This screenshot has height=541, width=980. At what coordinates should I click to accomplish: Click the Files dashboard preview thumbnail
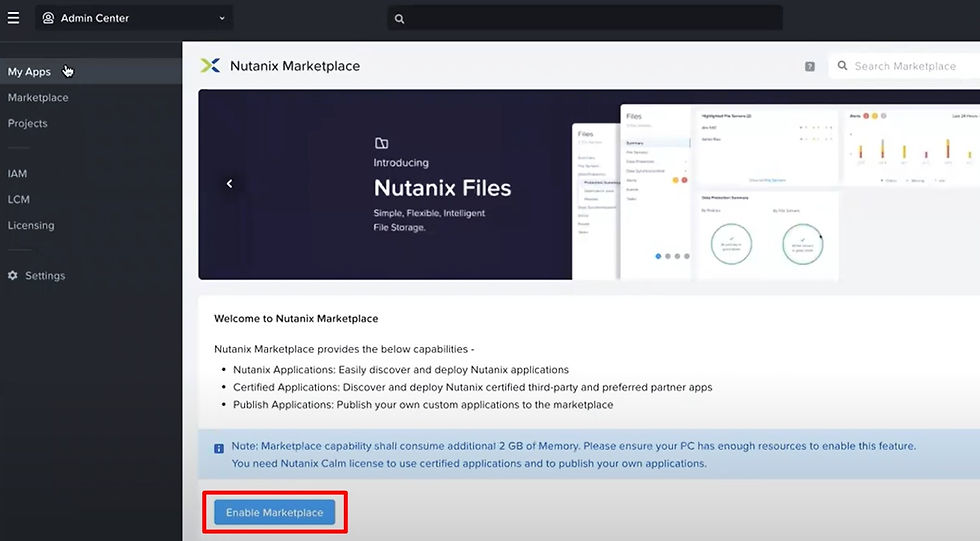click(x=776, y=191)
